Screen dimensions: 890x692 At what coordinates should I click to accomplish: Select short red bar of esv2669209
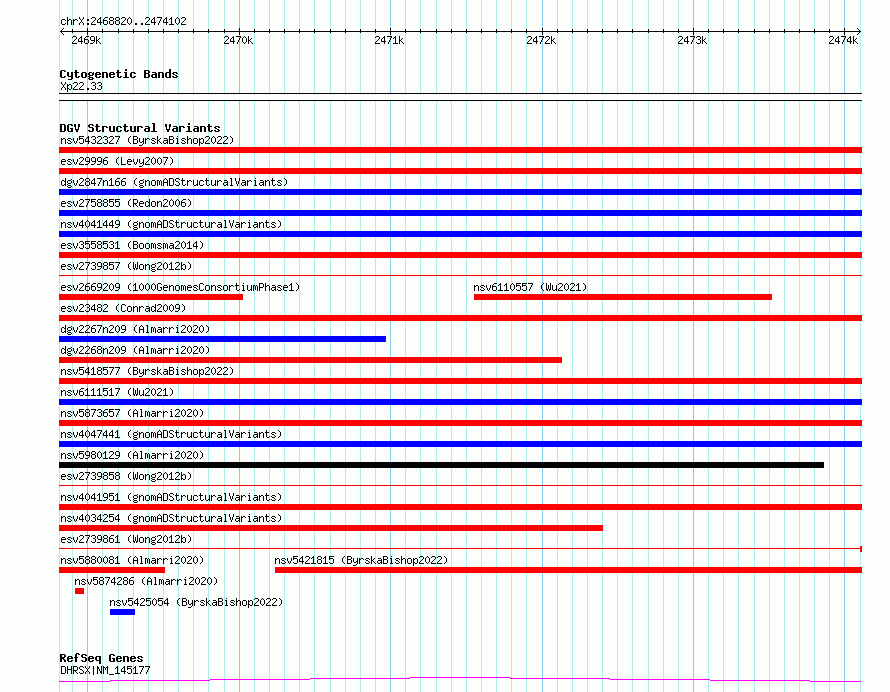pyautogui.click(x=151, y=297)
